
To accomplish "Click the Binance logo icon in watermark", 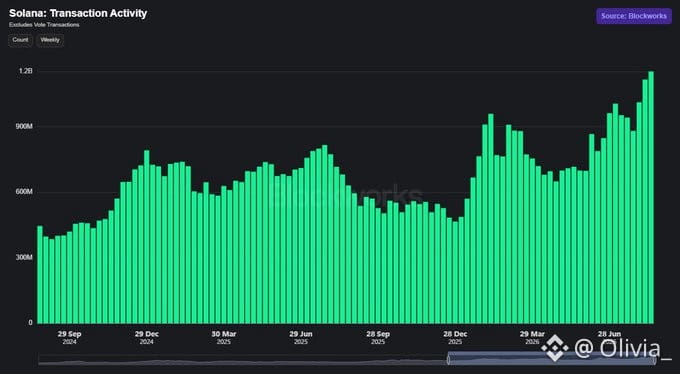I will click(555, 348).
